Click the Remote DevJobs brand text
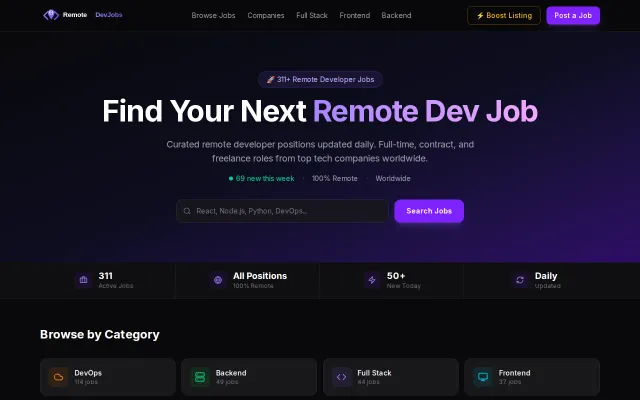Image resolution: width=640 pixels, height=400 pixels. pos(93,15)
